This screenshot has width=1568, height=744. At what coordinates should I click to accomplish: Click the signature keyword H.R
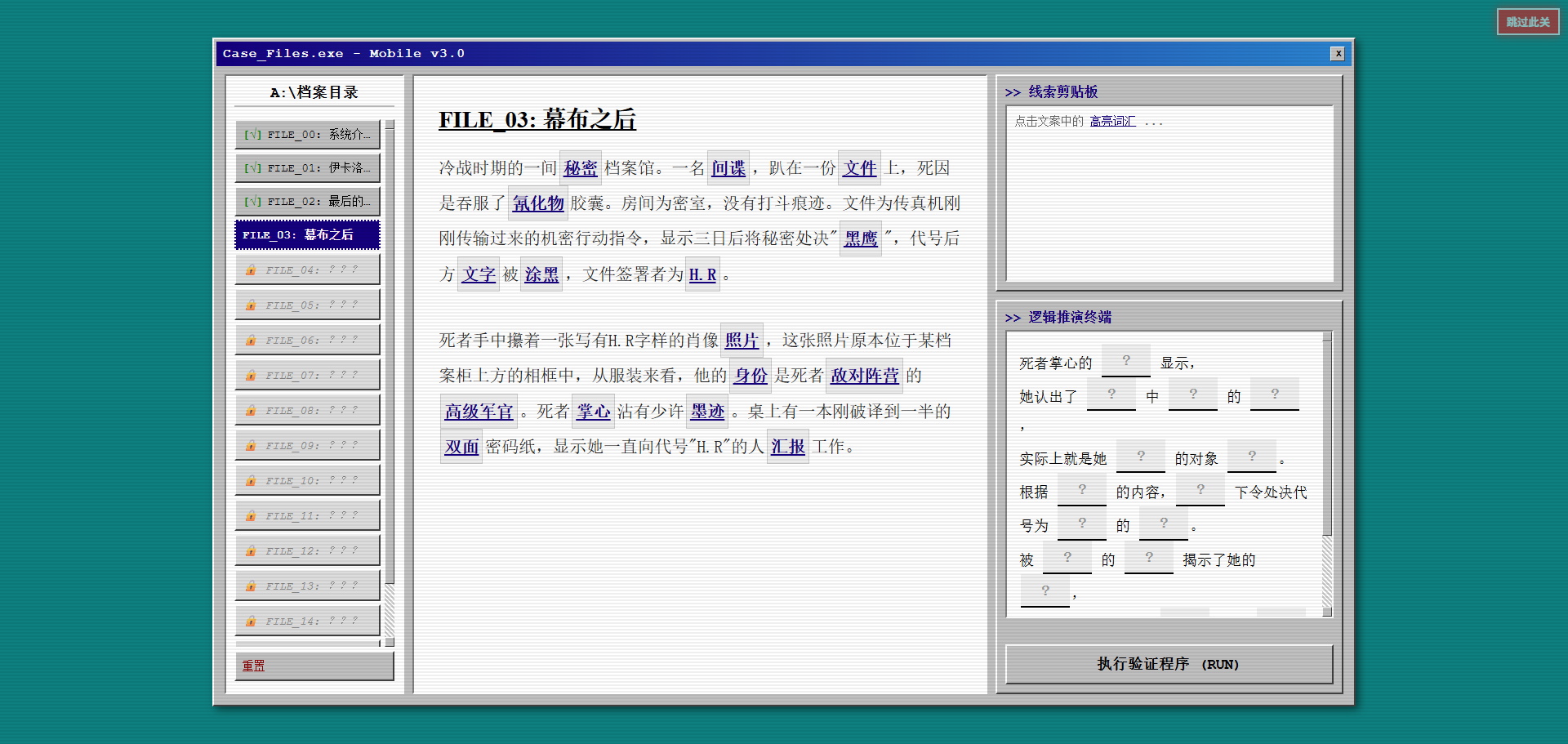[702, 274]
